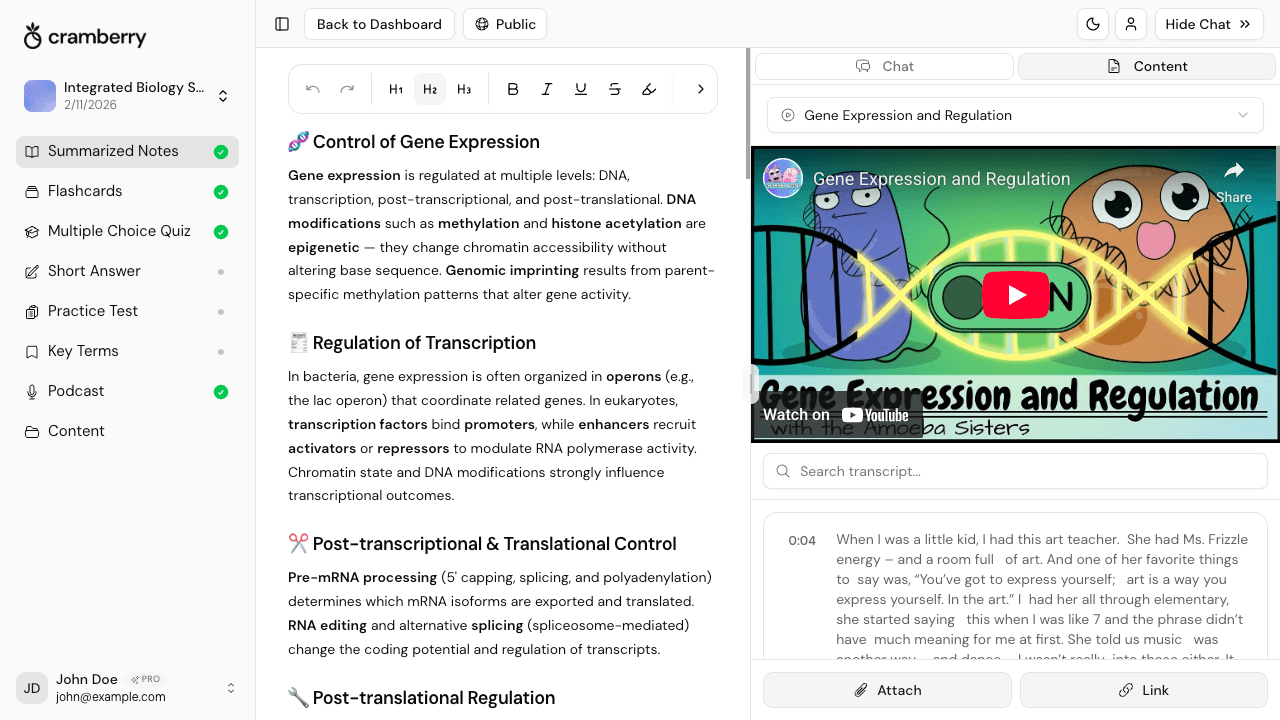1280x720 pixels.
Task: Click the Search transcript field
Action: 1014,471
